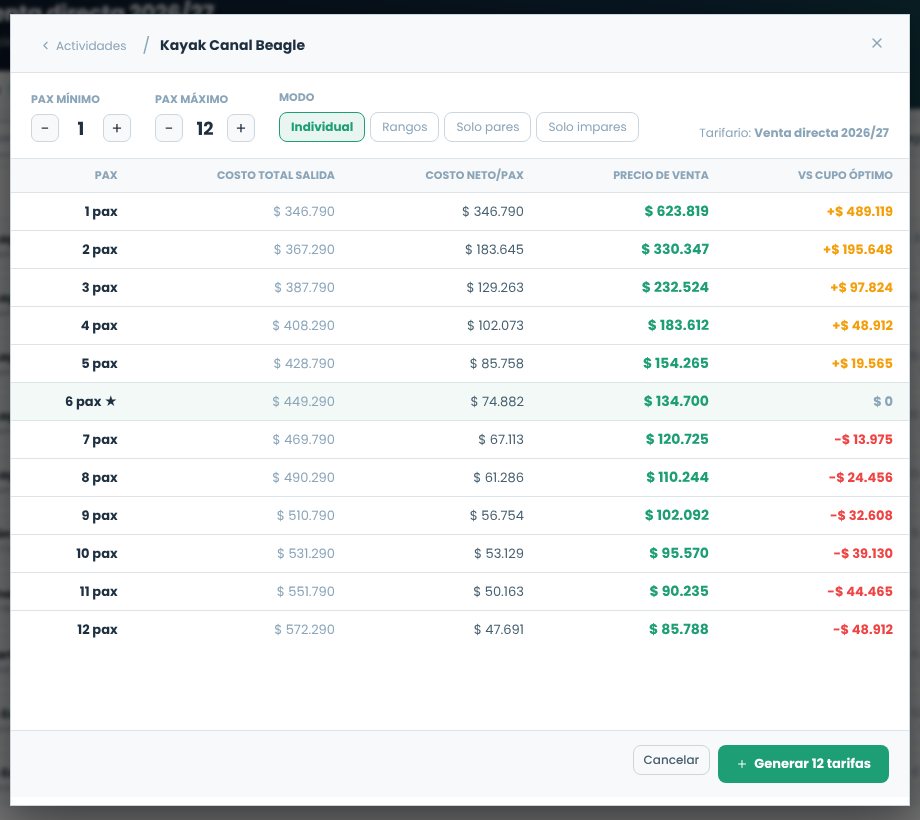920x820 pixels.
Task: Increase the Pax Máximo value
Action: click(x=241, y=128)
